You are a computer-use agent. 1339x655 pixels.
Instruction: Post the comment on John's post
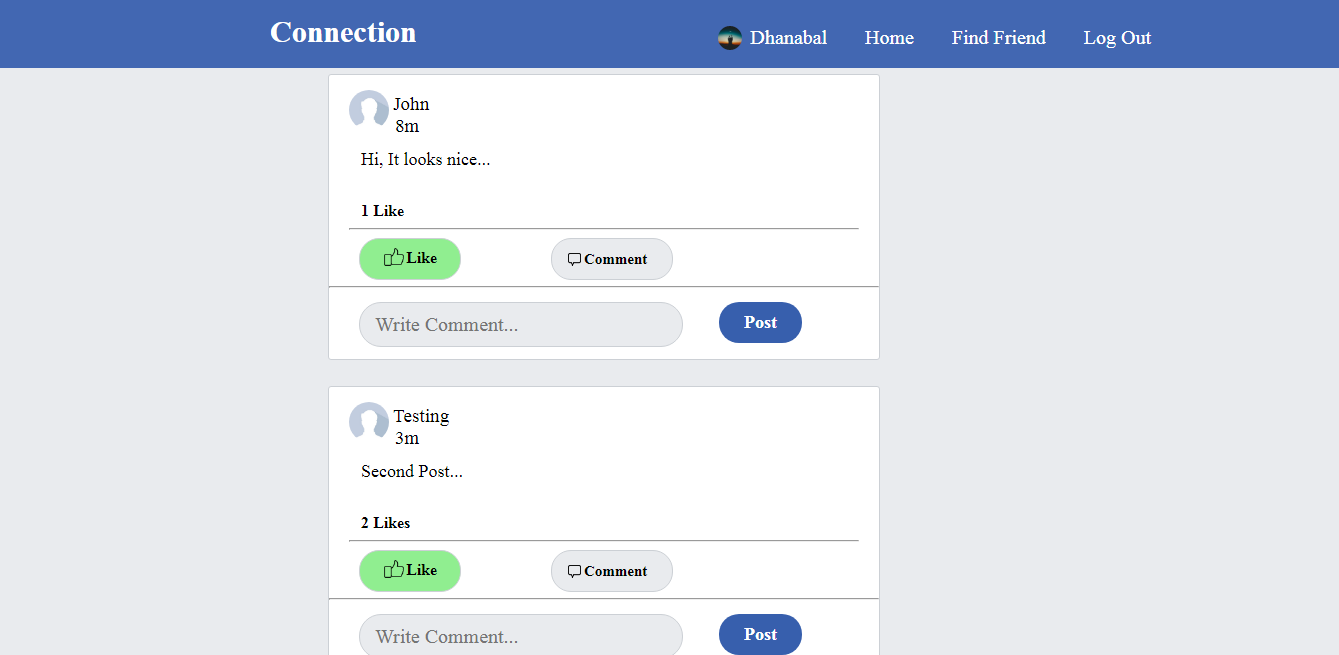(x=760, y=323)
